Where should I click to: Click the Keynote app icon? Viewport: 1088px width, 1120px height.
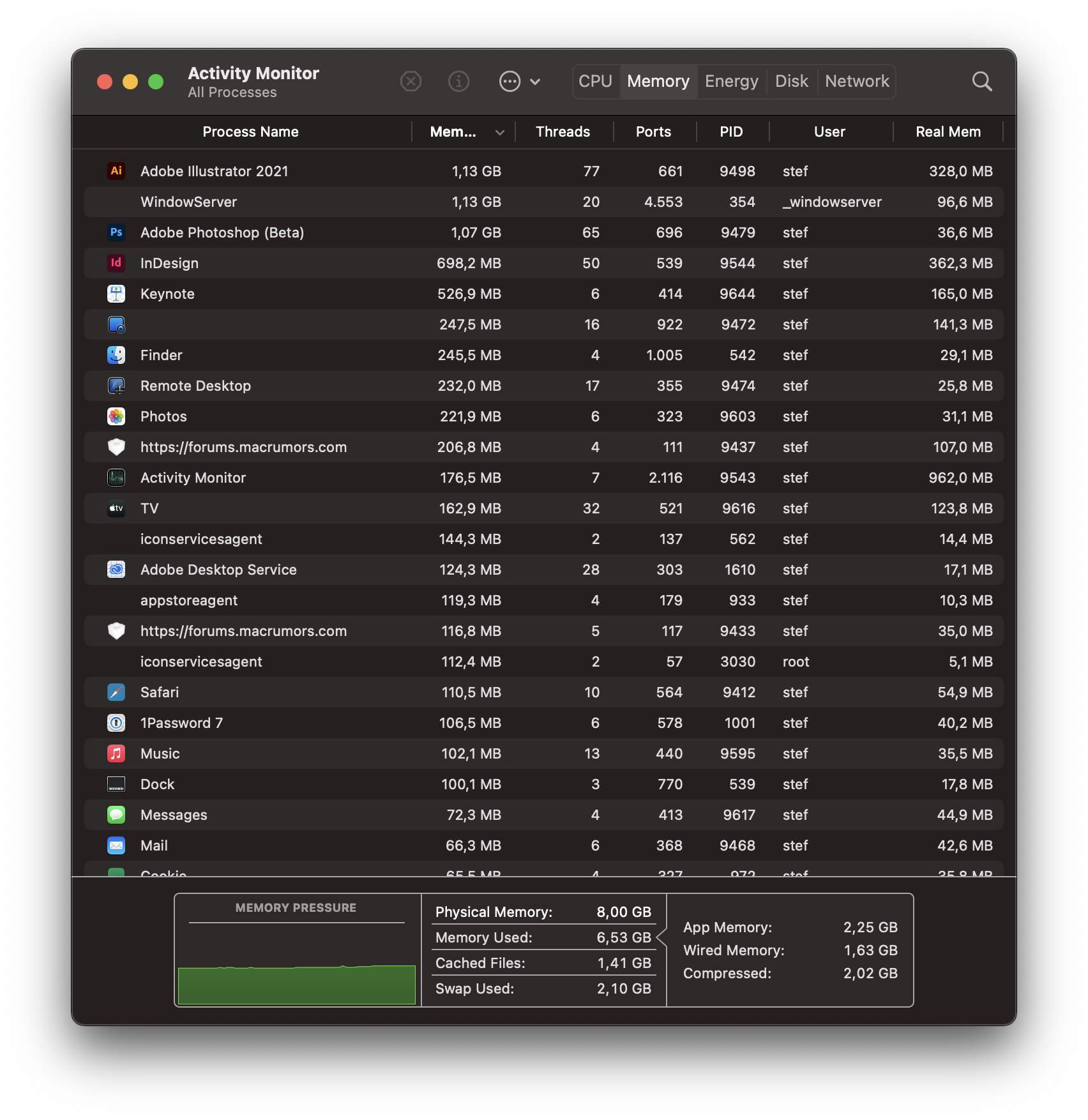pyautogui.click(x=116, y=294)
